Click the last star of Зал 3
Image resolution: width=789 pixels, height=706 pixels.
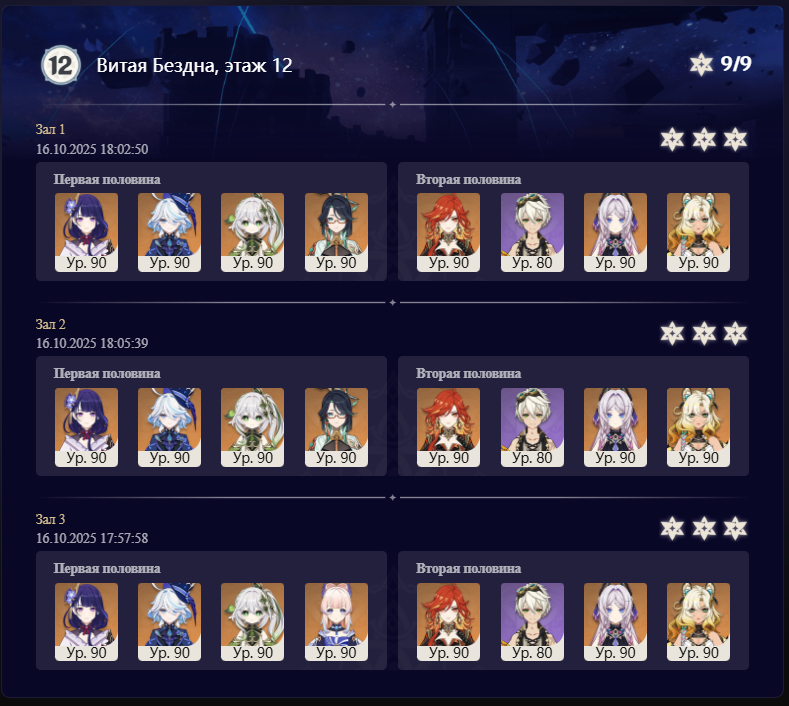tap(735, 528)
